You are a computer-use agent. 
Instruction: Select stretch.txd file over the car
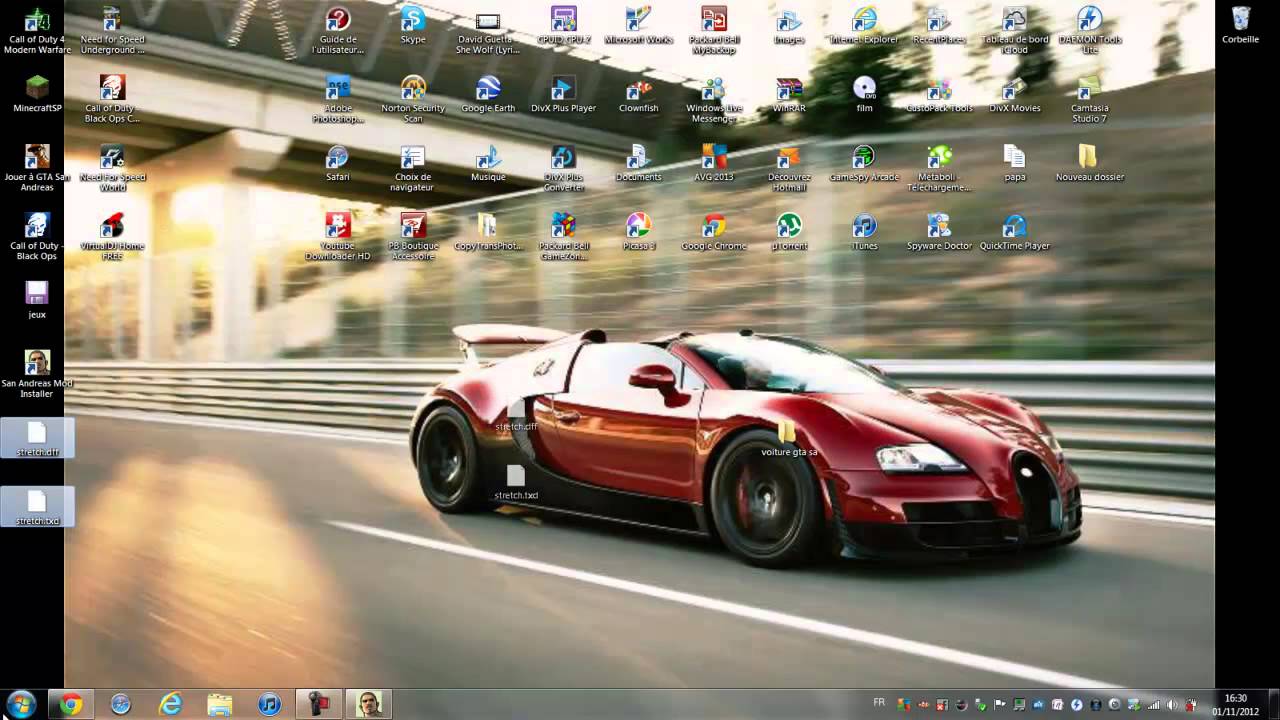[x=516, y=482]
